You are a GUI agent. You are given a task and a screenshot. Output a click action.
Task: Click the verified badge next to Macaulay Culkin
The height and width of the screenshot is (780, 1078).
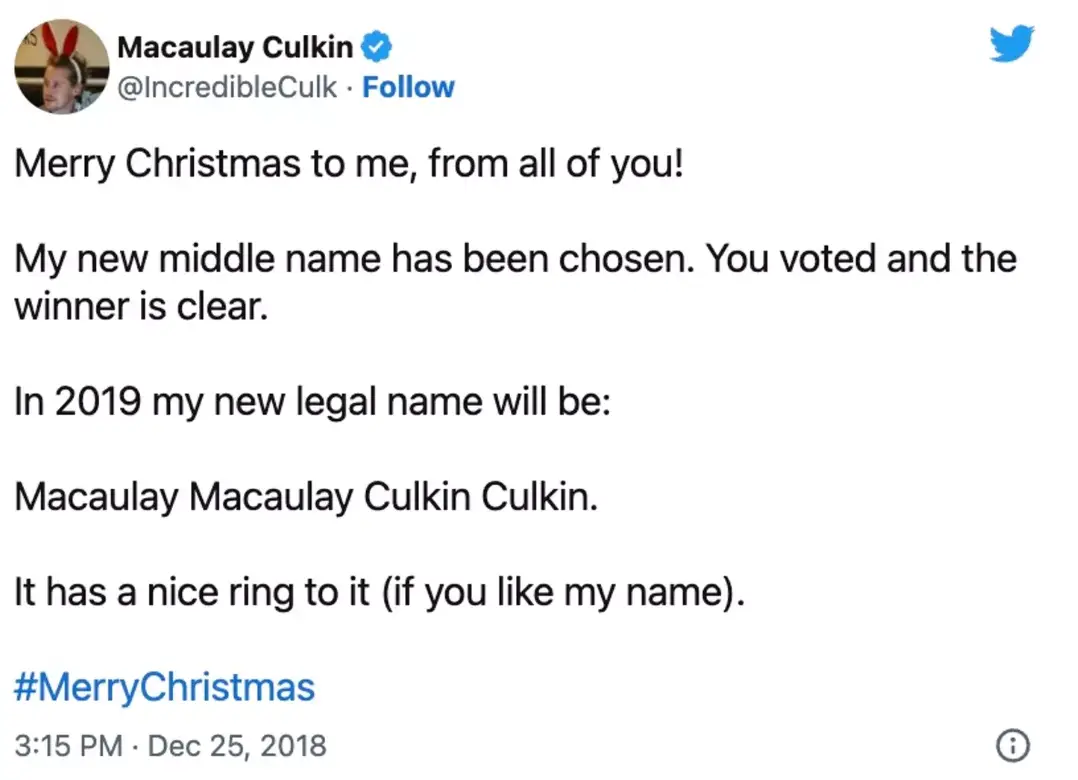[378, 45]
